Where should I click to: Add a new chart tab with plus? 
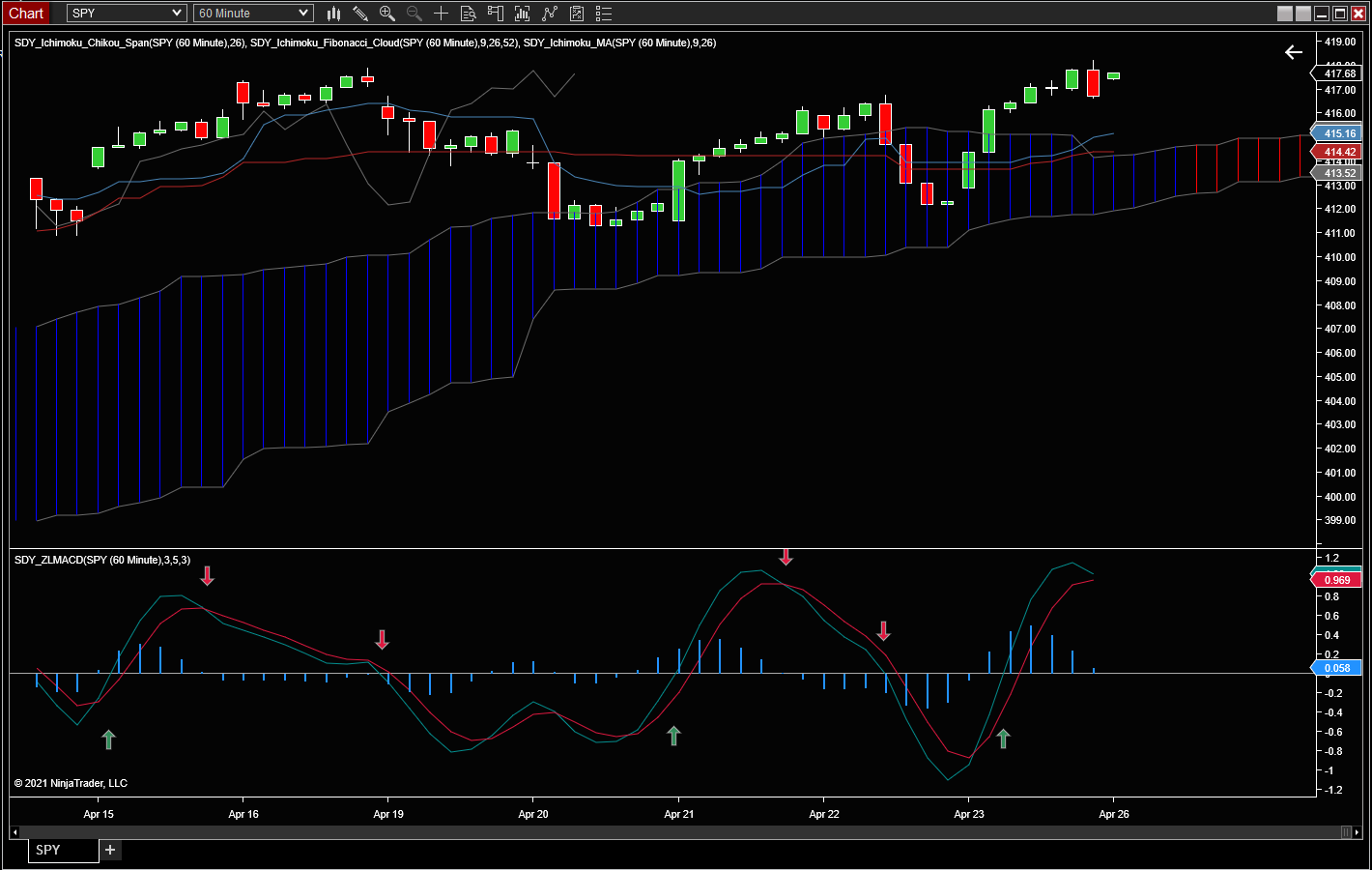coord(110,850)
